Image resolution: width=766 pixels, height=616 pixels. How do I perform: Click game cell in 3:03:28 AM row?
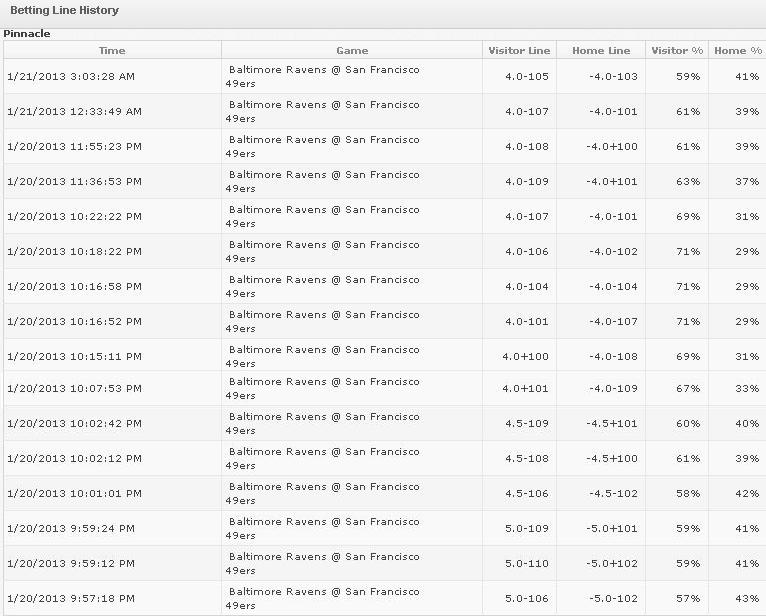pyautogui.click(x=352, y=77)
